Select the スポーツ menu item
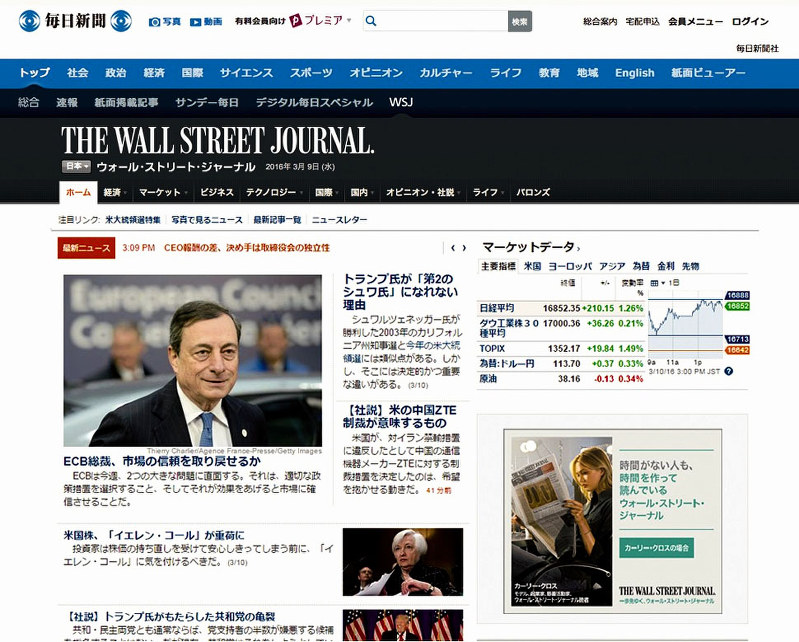Image resolution: width=799 pixels, height=642 pixels. point(311,73)
